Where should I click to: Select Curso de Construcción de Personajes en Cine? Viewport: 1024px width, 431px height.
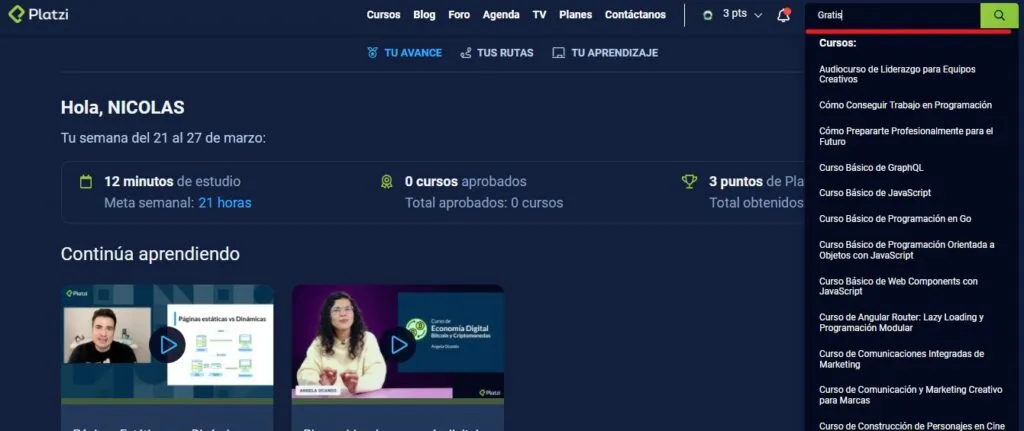pos(912,426)
